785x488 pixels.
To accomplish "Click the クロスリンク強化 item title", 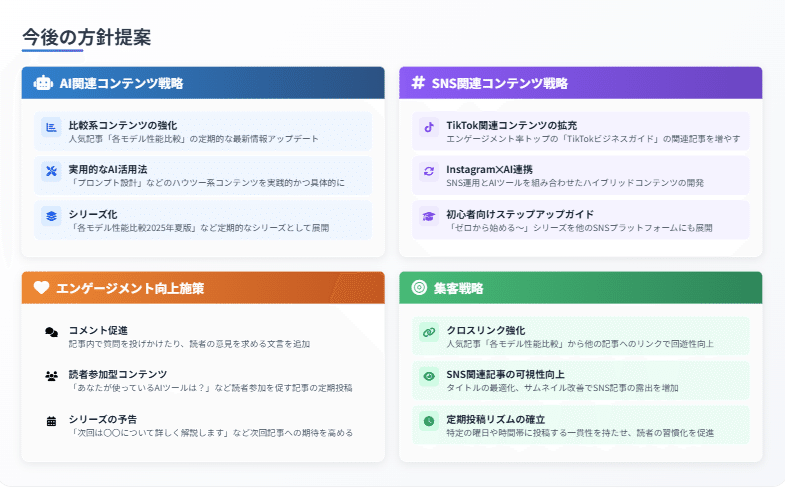I will coord(486,330).
